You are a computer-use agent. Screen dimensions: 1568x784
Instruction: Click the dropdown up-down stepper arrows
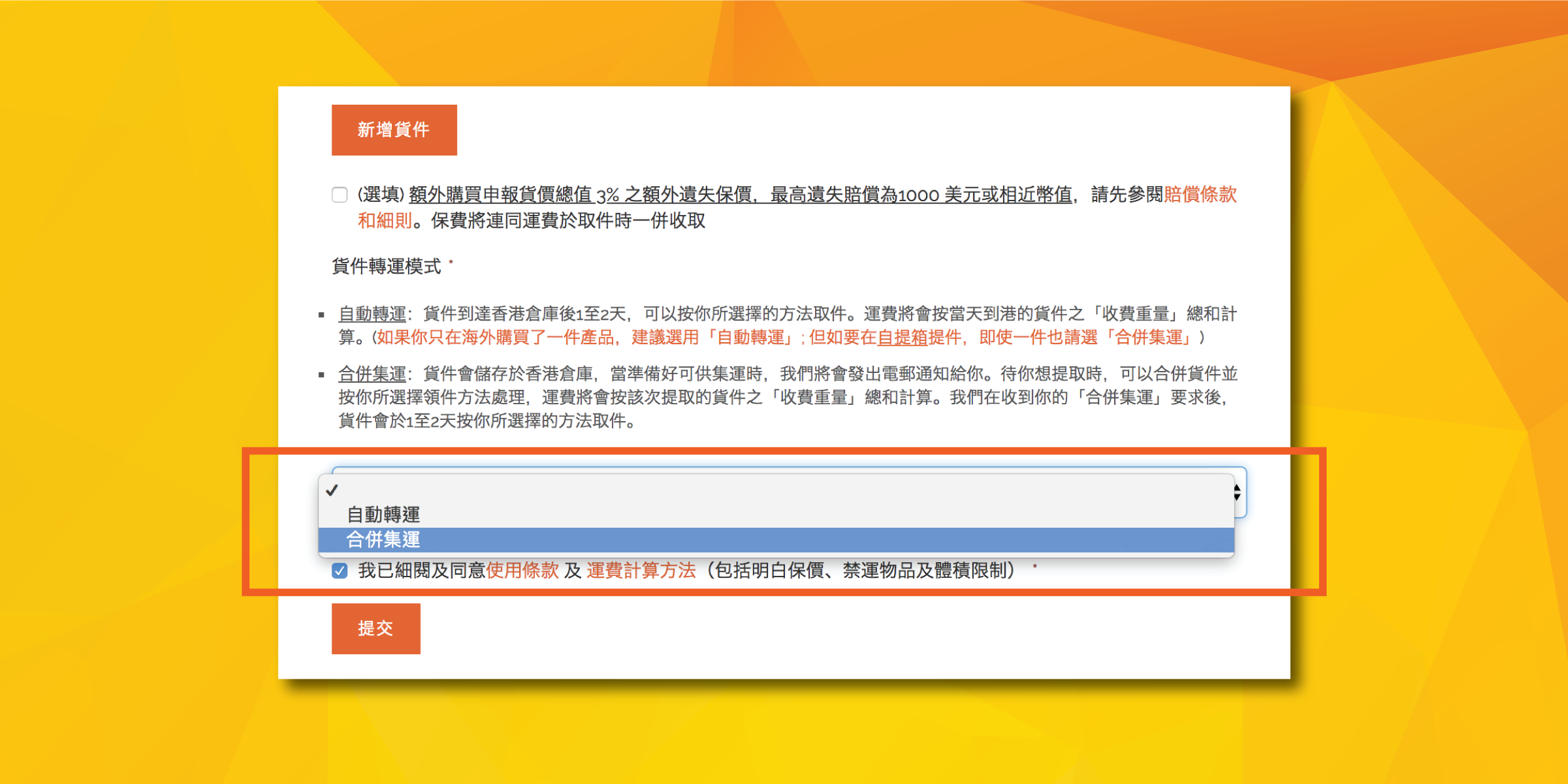point(1237,493)
